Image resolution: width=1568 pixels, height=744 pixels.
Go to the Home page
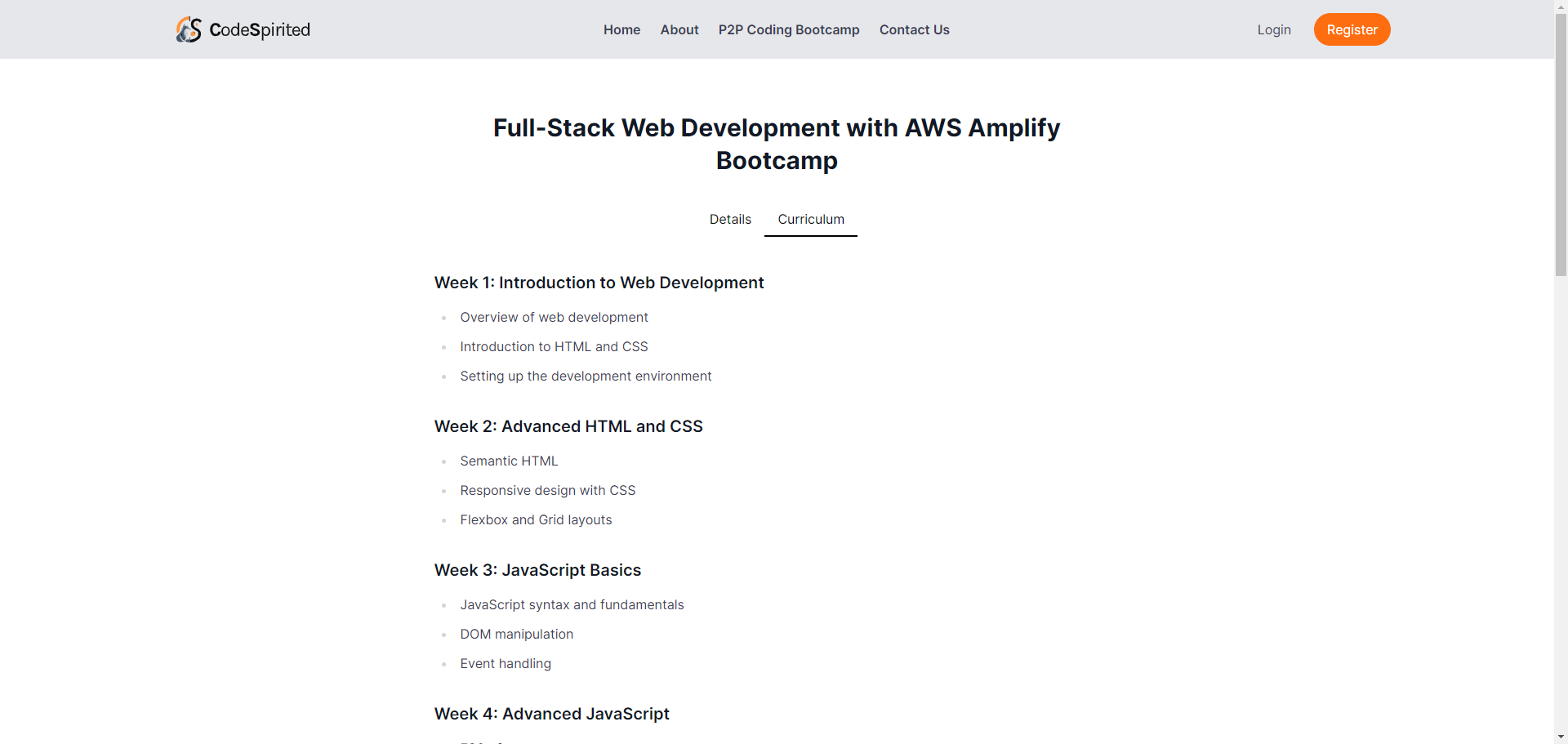pos(621,29)
